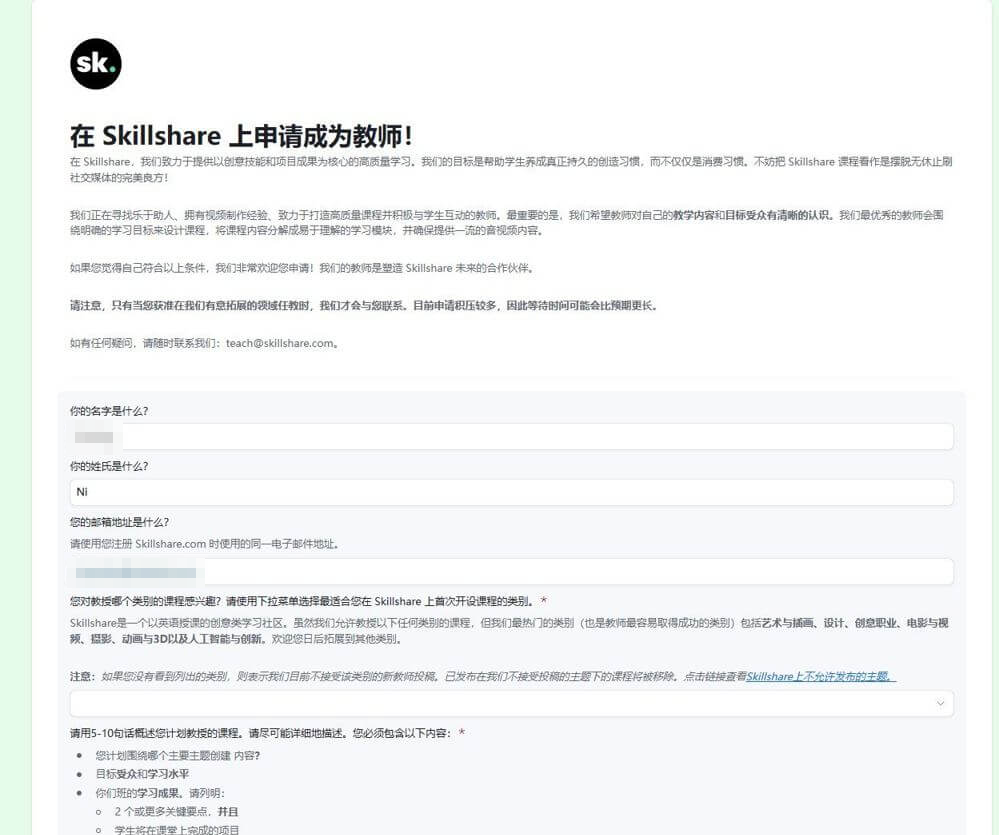Viewport: 999px width, 835px height.
Task: Click the label 你的名字是什么?
Action: point(109,411)
